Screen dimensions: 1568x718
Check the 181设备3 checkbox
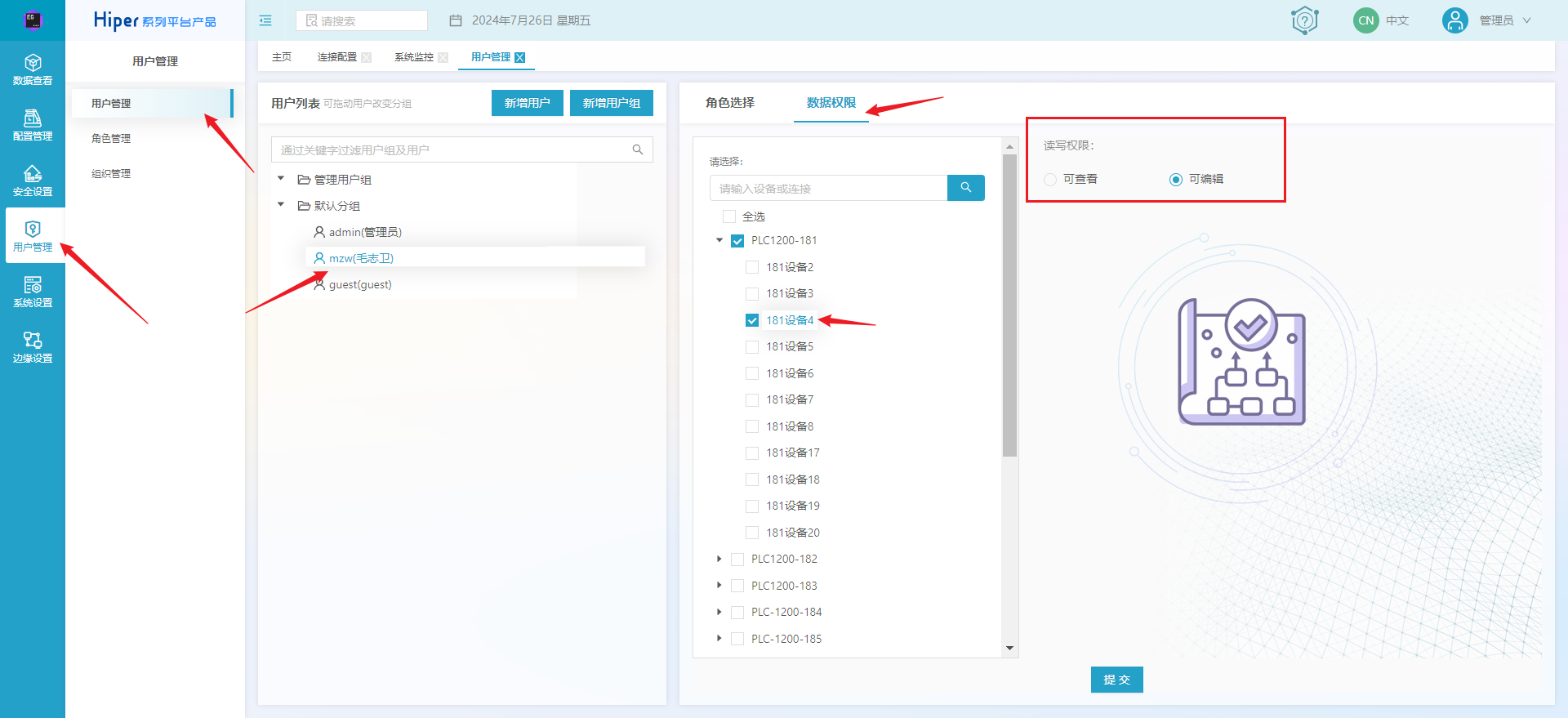[x=752, y=293]
